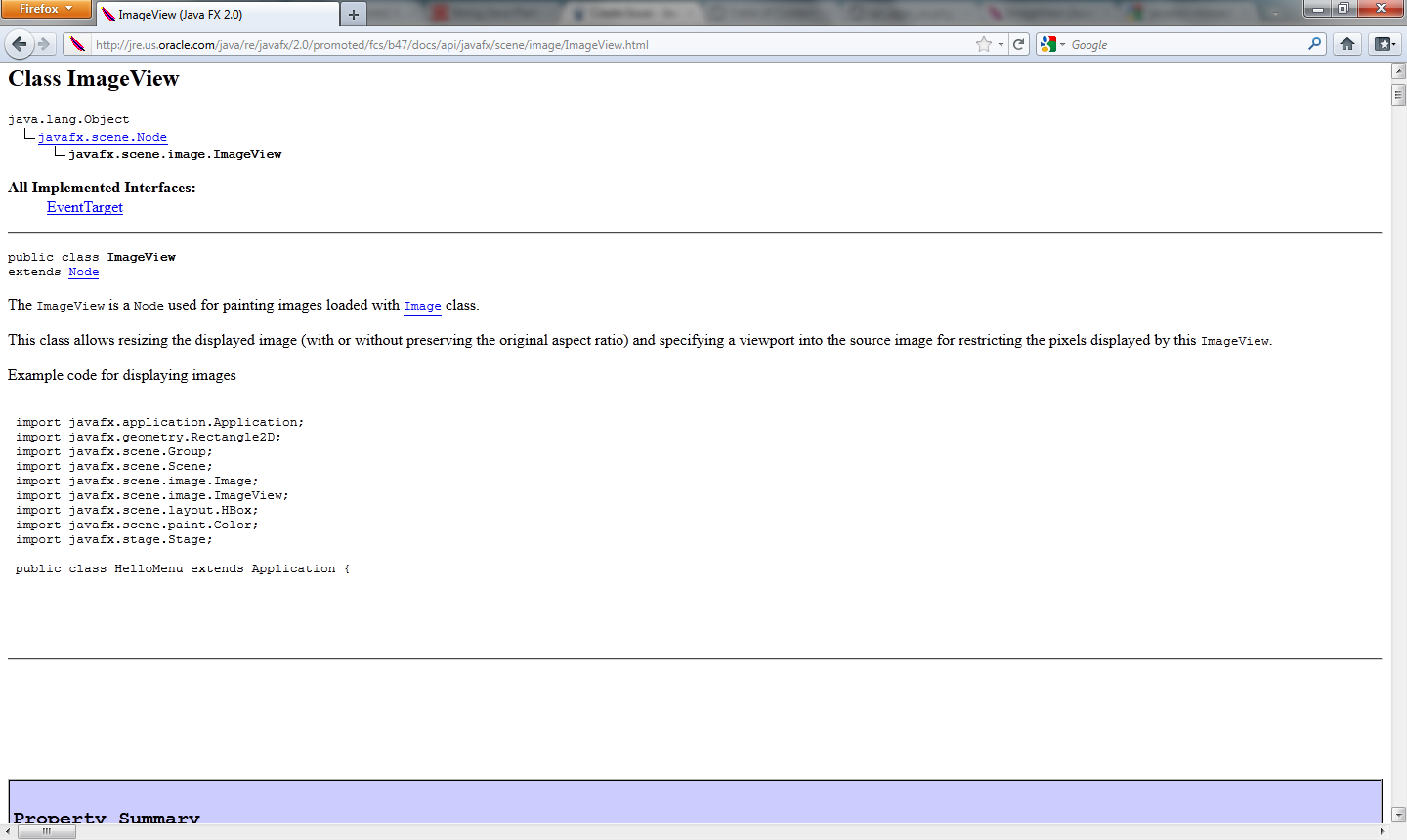Viewport: 1407px width, 840px height.
Task: Open the Google search engine selector dropdown
Action: point(1052,44)
